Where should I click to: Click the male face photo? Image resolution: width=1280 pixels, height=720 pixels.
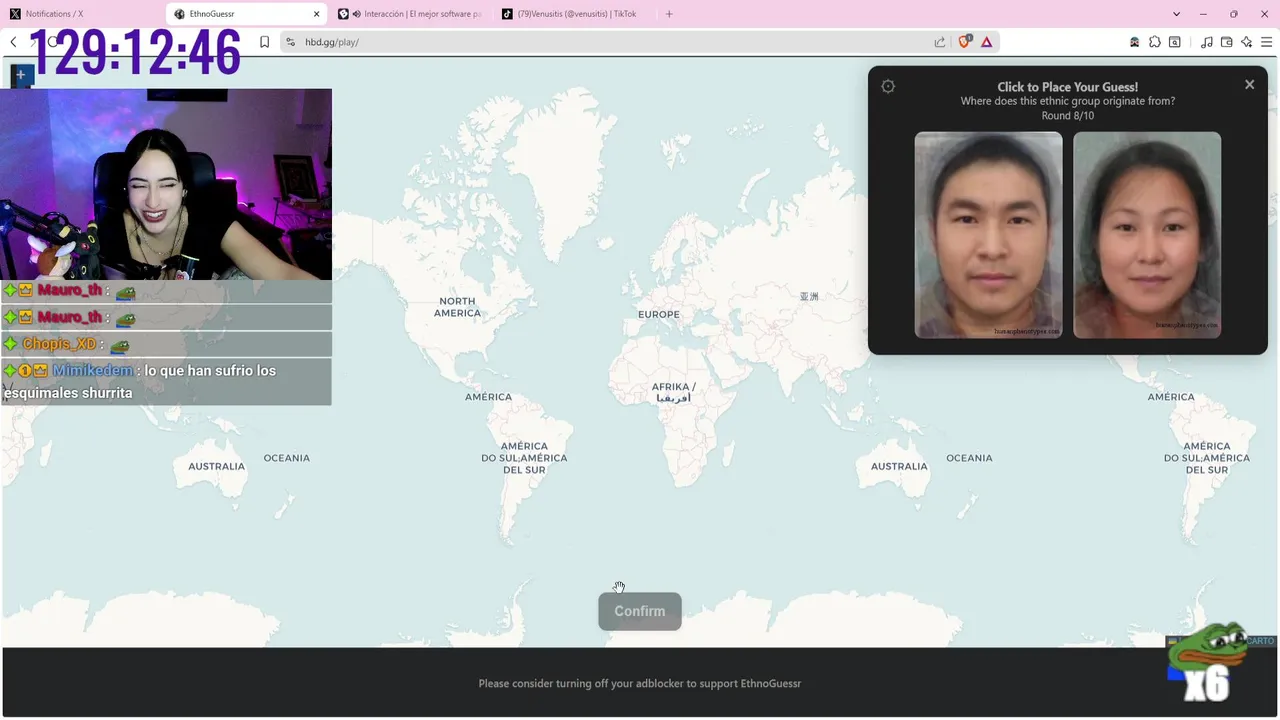click(988, 235)
